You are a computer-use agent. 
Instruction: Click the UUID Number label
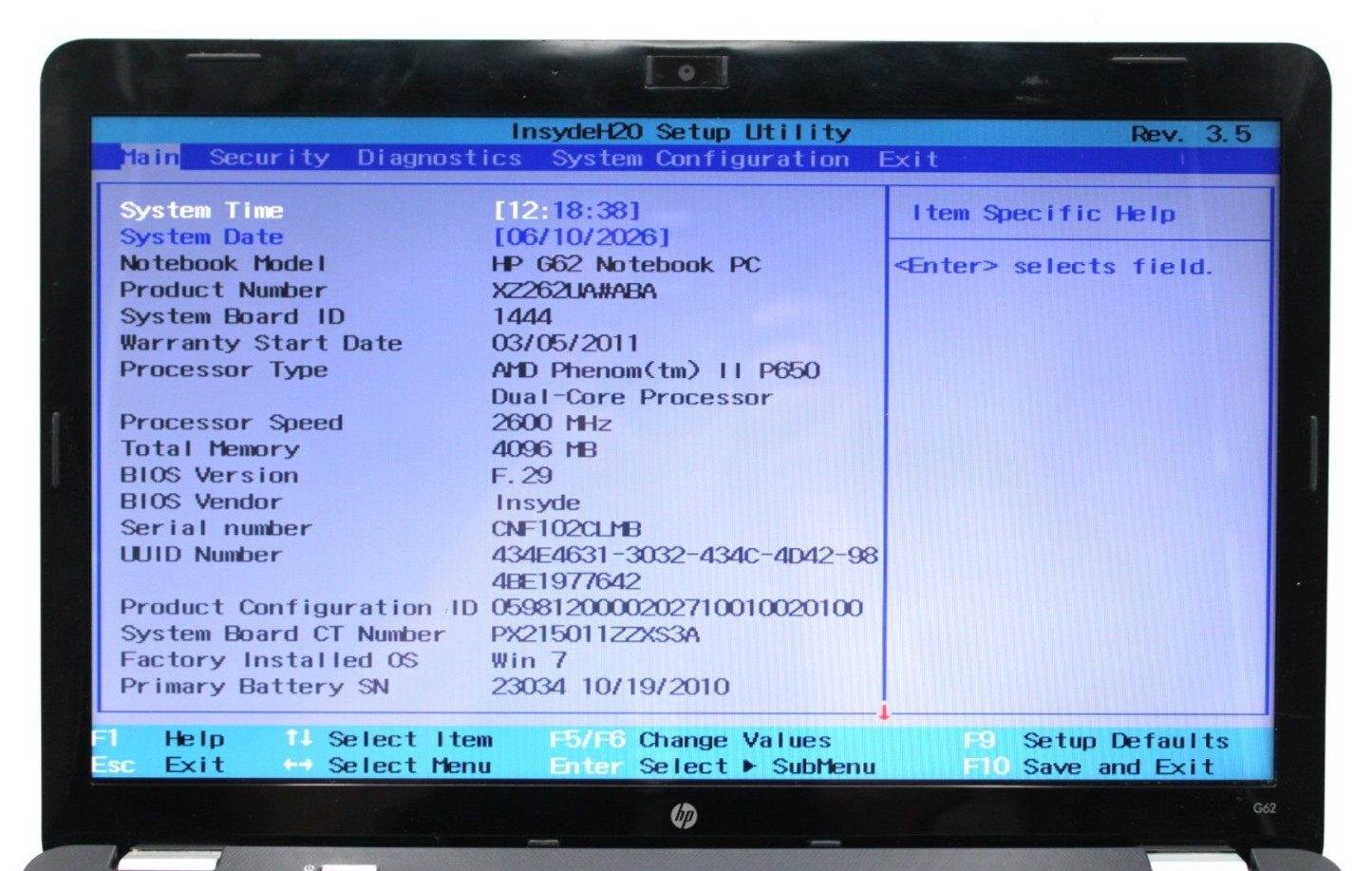click(x=200, y=555)
